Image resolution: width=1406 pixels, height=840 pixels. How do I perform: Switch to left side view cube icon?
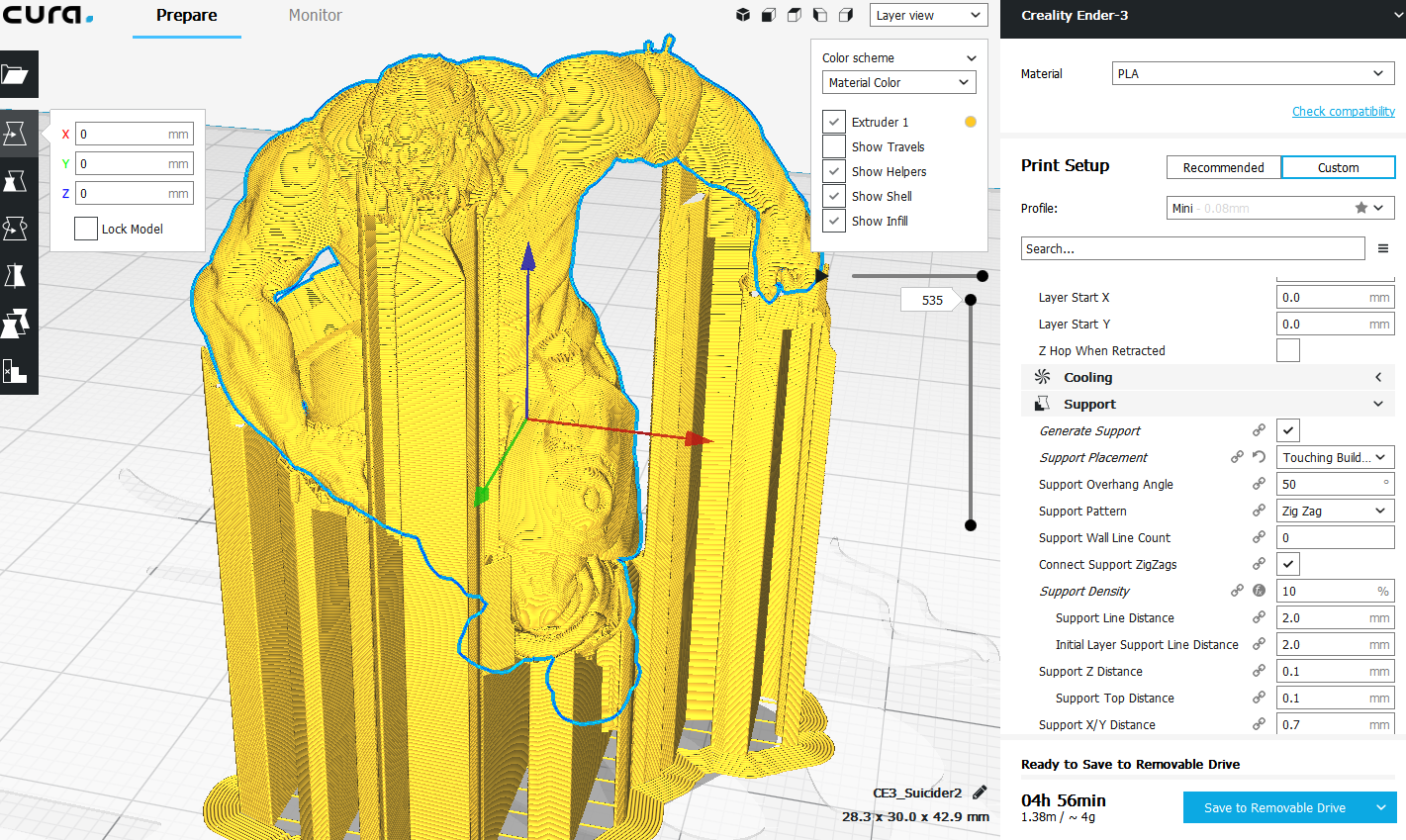(820, 15)
